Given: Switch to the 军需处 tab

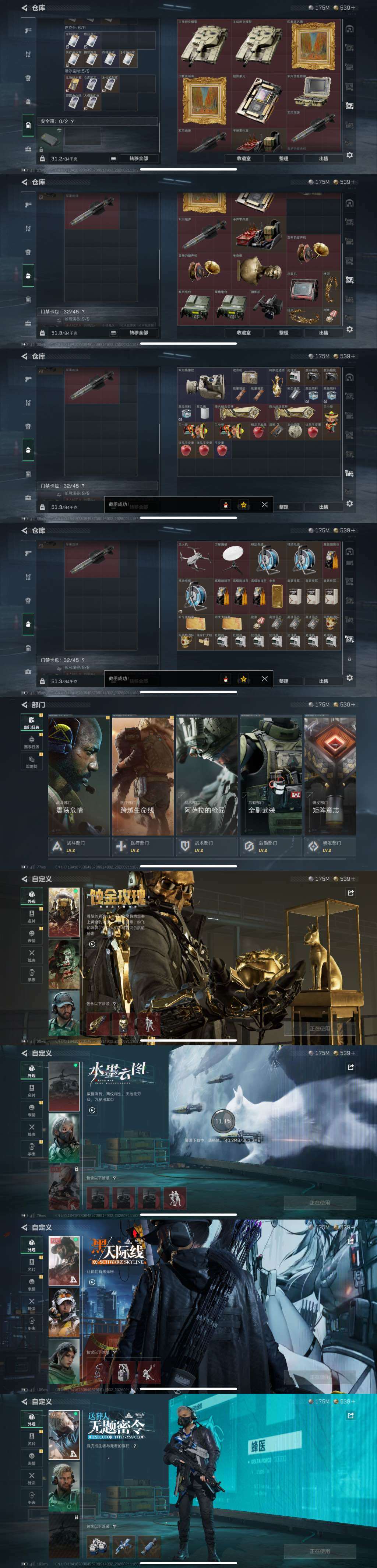Looking at the screenshot, I should [32, 762].
